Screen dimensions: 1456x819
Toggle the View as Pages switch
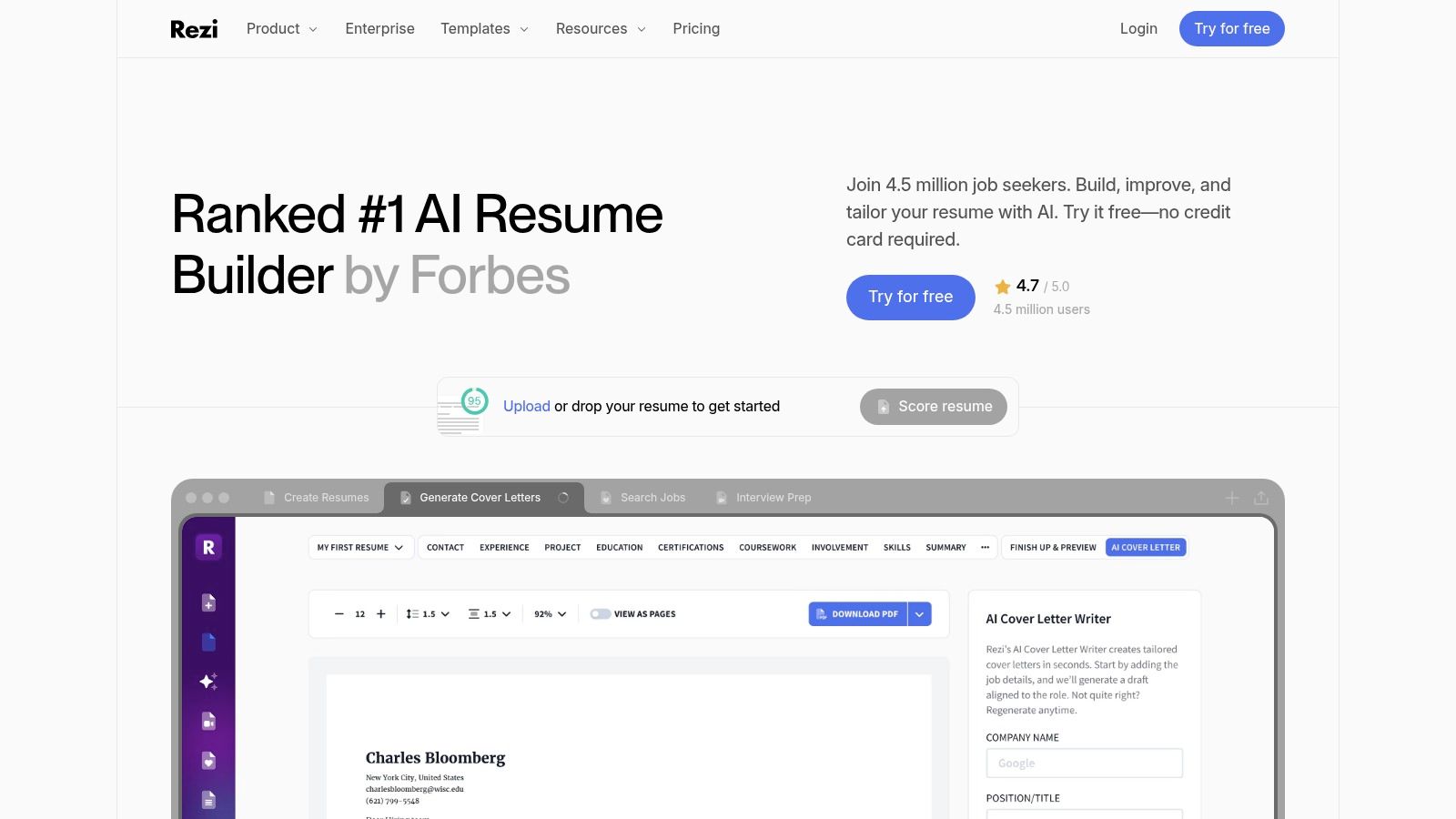600,614
